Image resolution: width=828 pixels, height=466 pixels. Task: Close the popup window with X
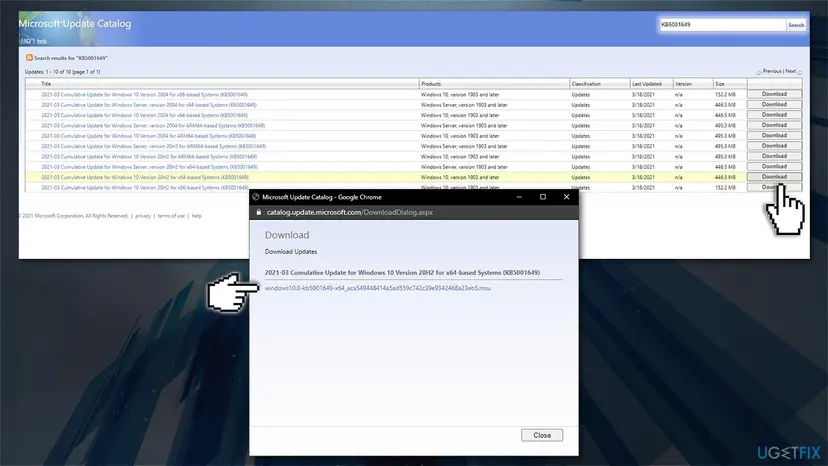coord(567,197)
